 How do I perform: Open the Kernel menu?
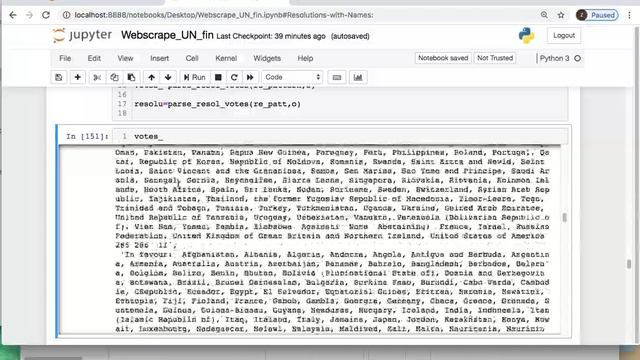click(226, 58)
